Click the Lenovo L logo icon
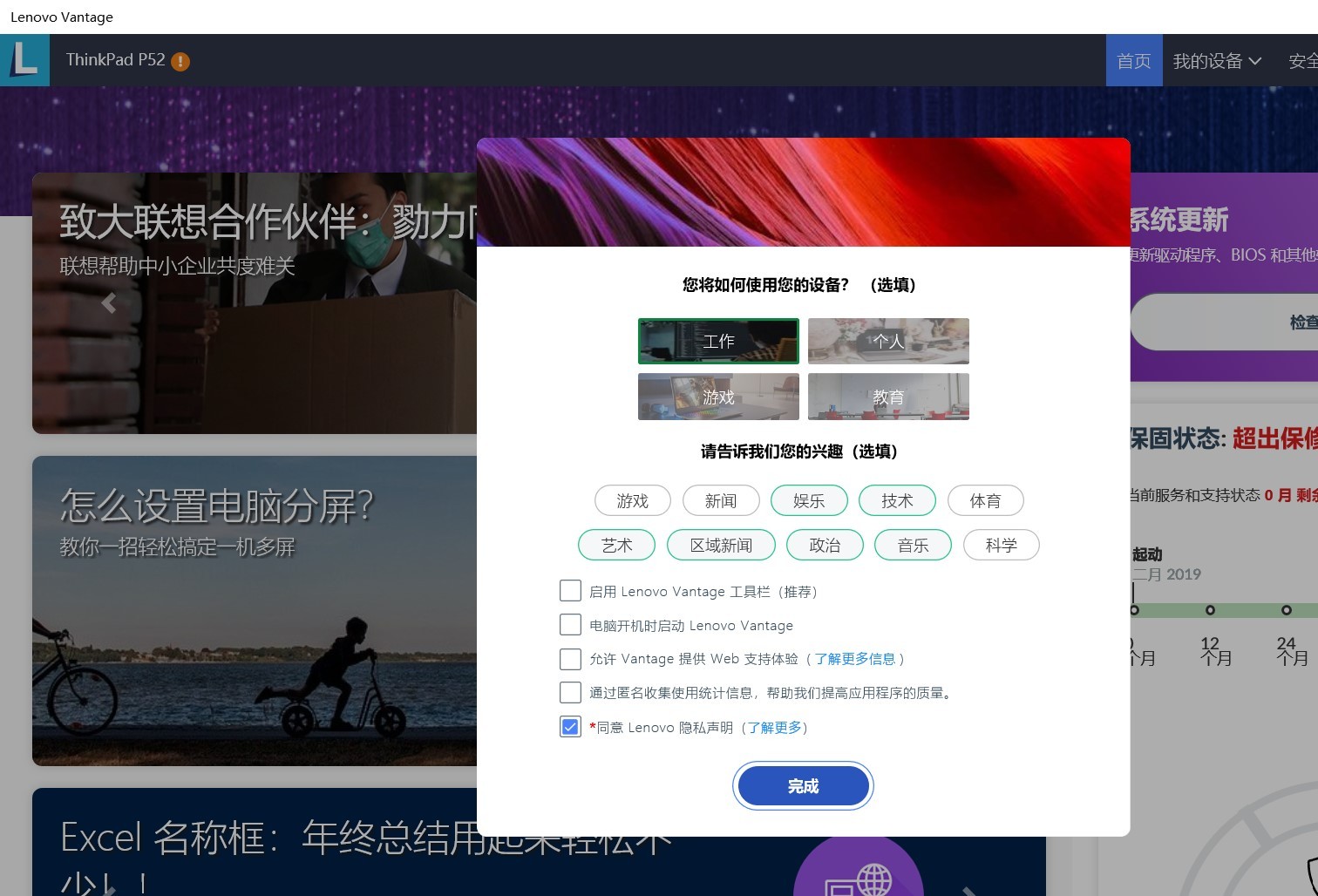 [x=24, y=60]
